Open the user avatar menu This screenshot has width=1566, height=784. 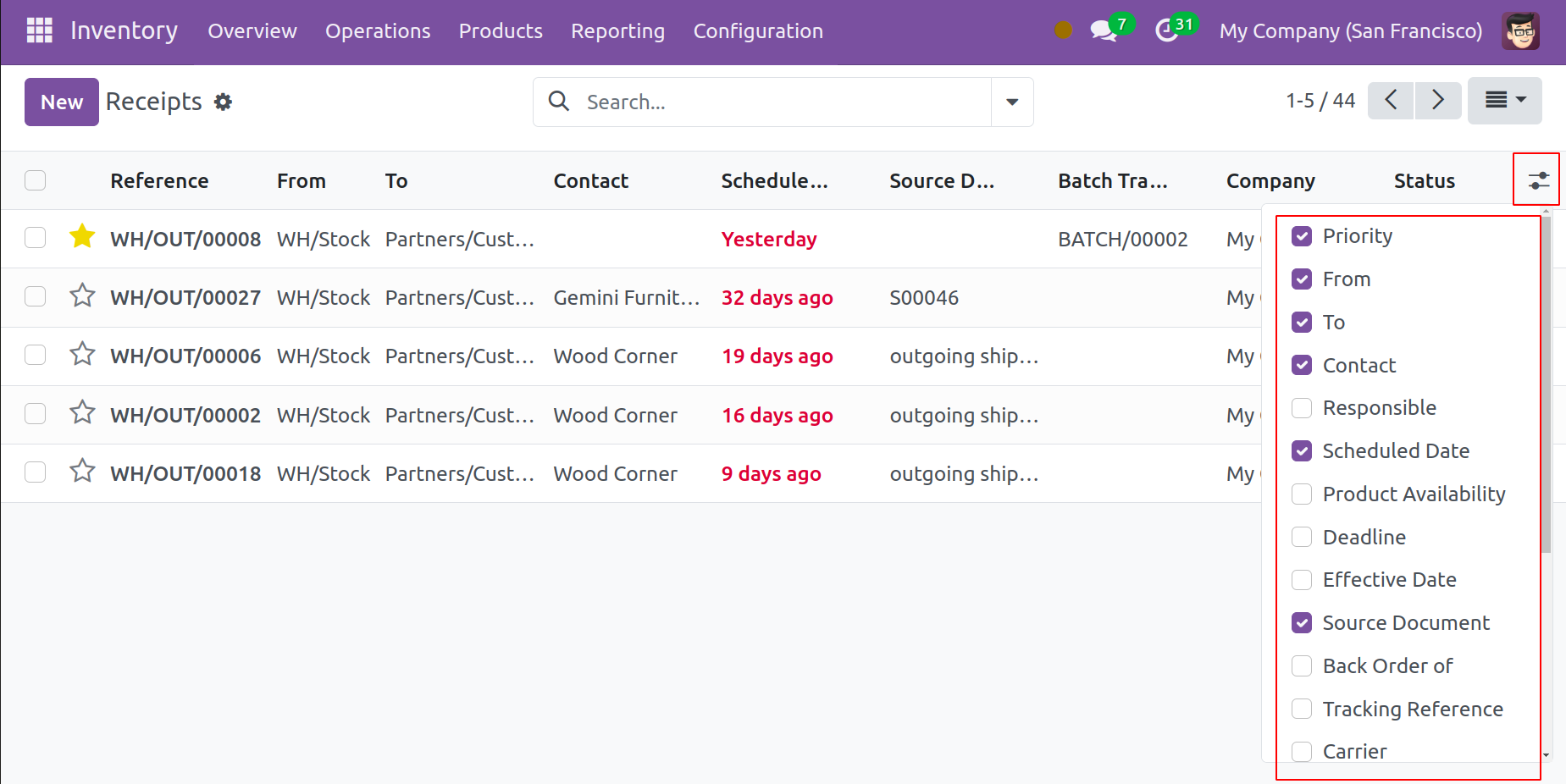[1520, 31]
